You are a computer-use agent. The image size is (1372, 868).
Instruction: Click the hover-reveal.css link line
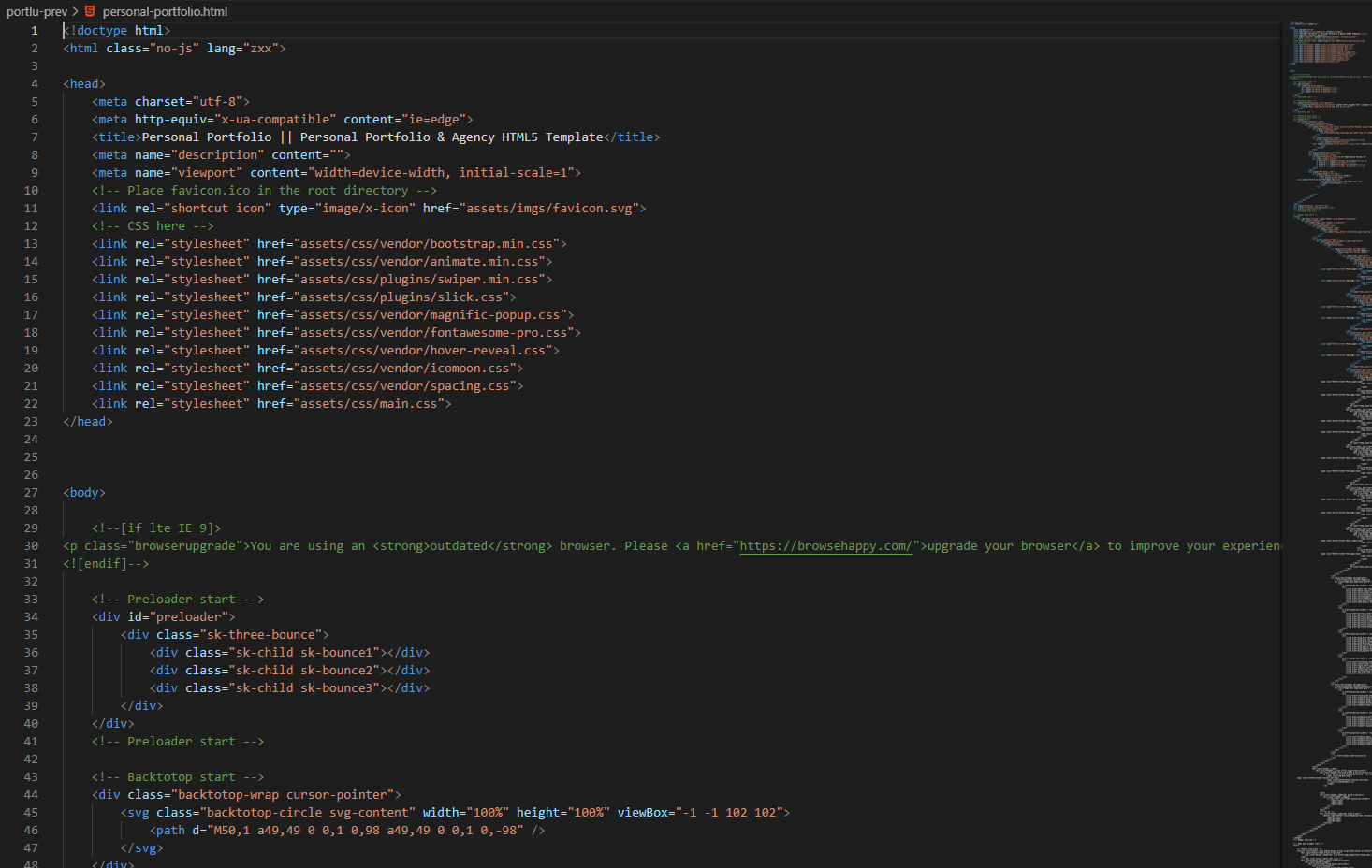tap(326, 351)
